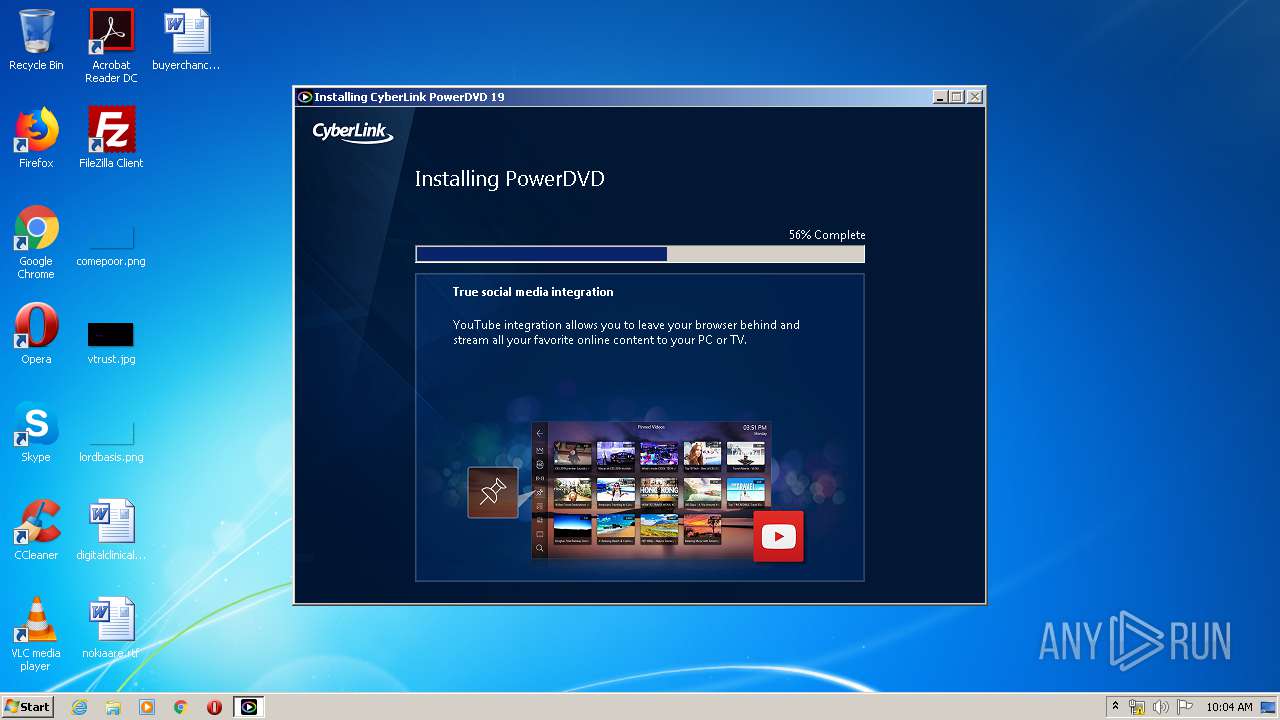The width and height of the screenshot is (1280, 720).
Task: Show hidden system tray icons
Action: pos(1115,707)
